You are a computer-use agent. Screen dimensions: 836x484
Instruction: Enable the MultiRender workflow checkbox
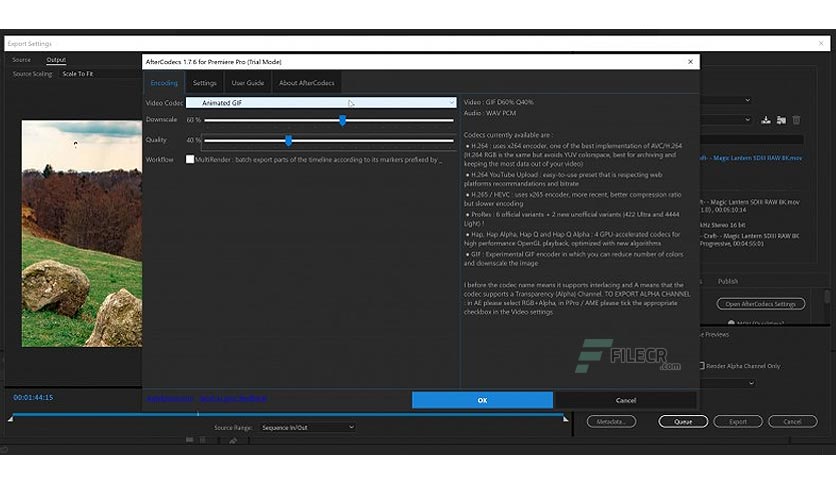click(x=190, y=159)
